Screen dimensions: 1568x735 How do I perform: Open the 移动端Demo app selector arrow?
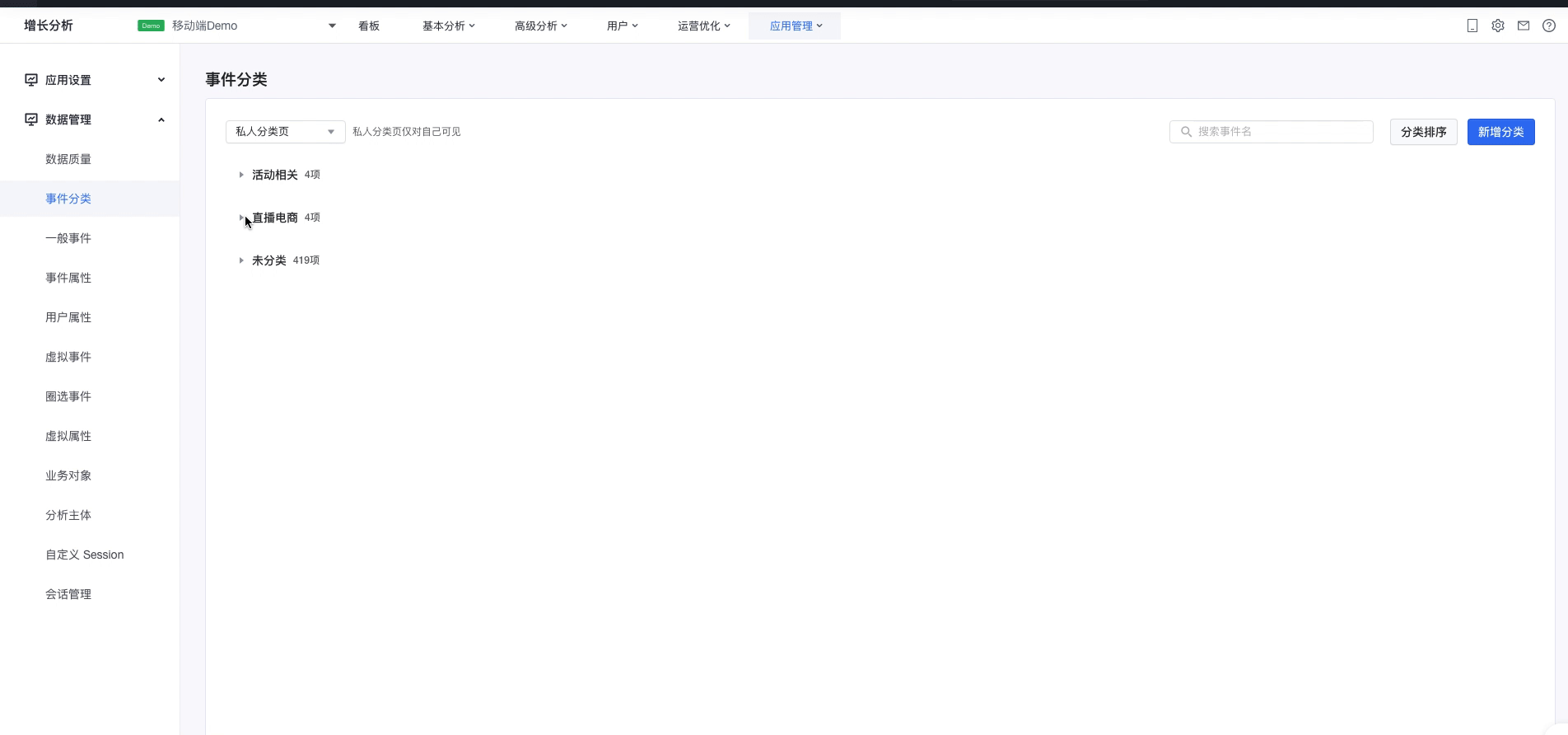tap(332, 26)
